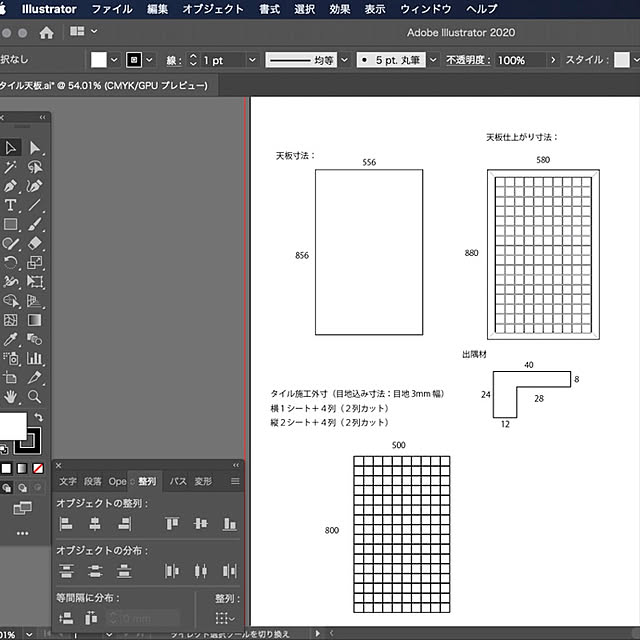Select the Direct Selection tool
Viewport: 640px width, 640px height.
point(35,148)
